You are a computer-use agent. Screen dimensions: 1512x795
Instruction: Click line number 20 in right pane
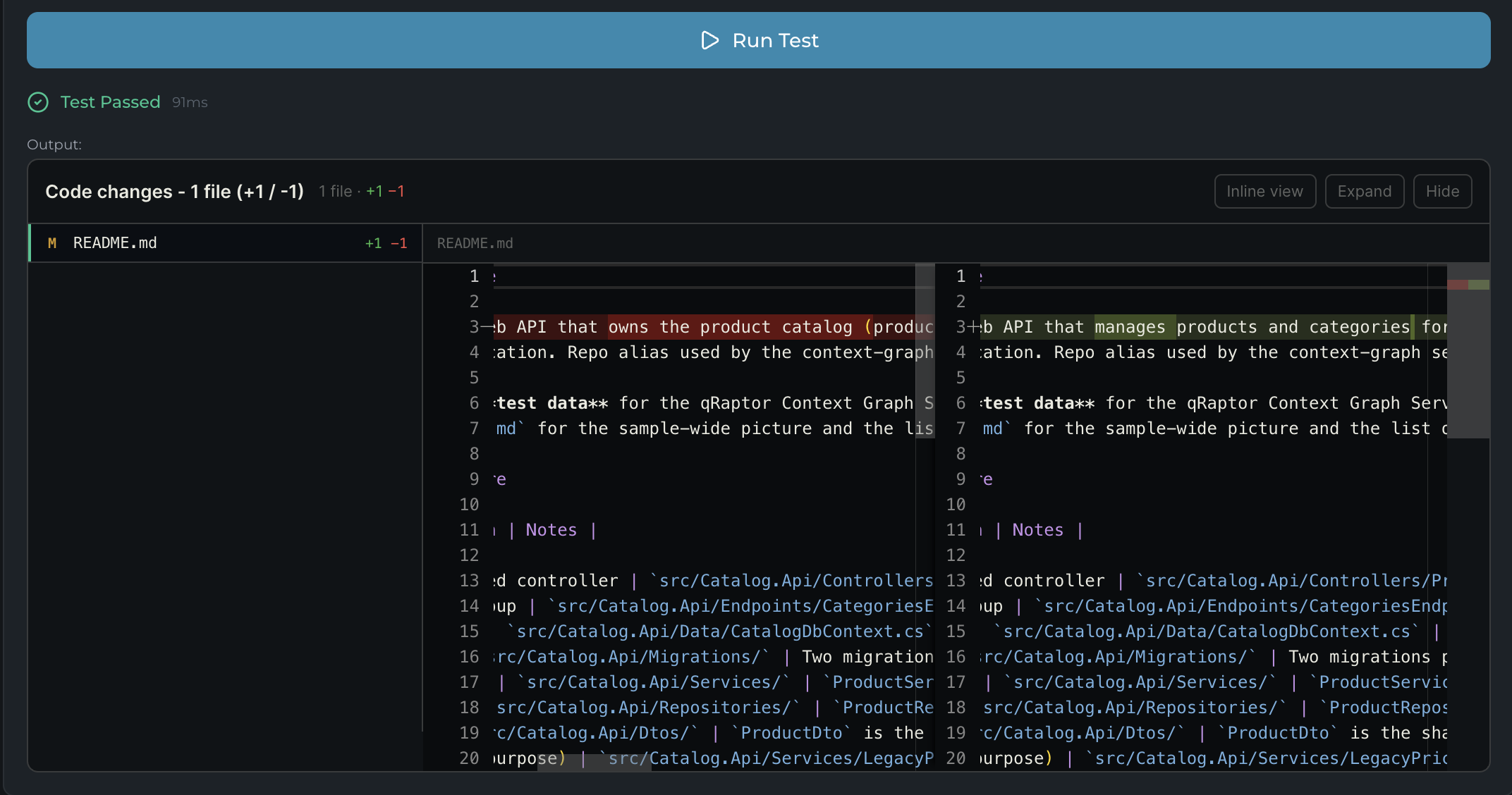pyautogui.click(x=956, y=758)
